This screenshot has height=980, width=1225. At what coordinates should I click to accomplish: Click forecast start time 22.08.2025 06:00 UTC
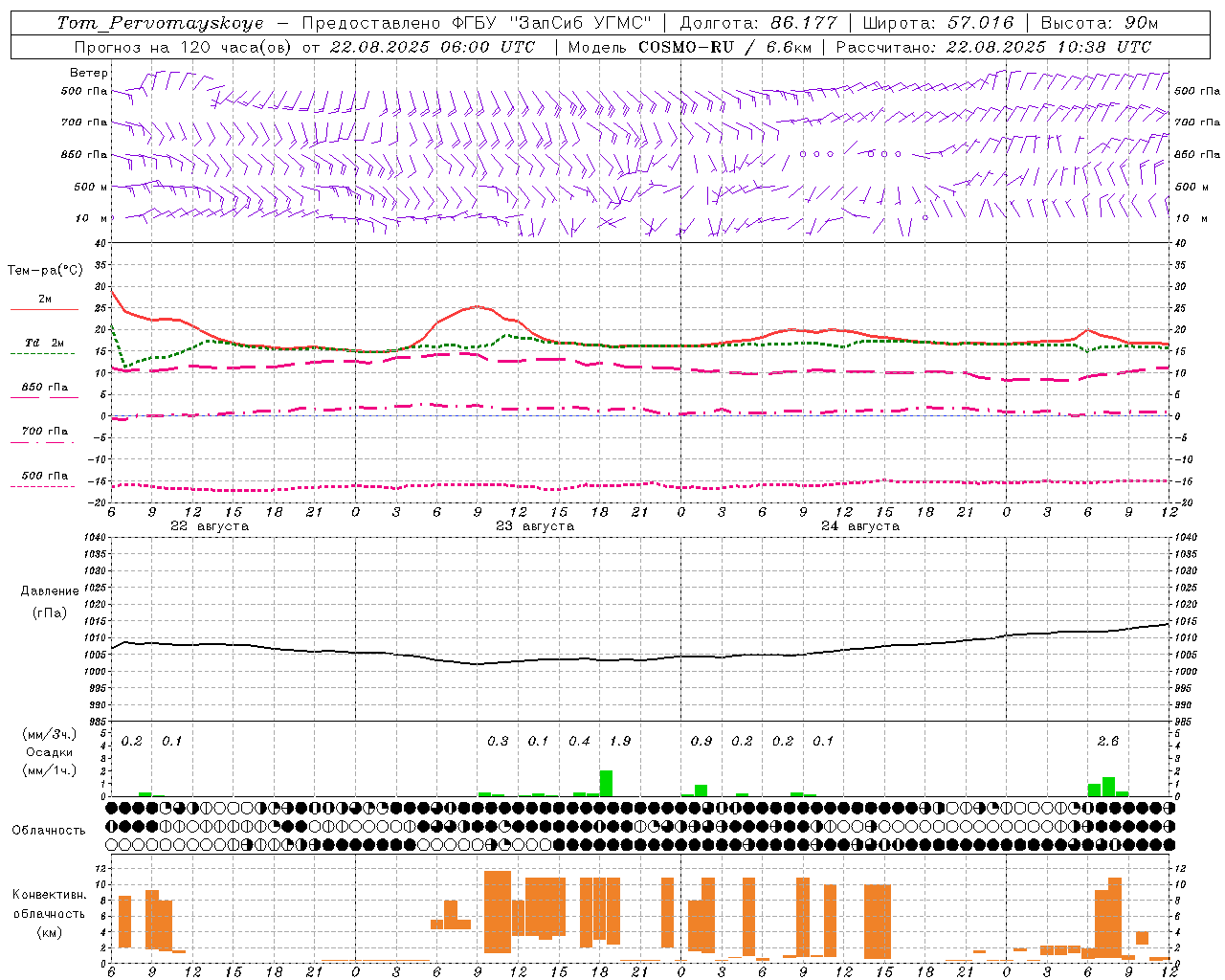pos(433,47)
